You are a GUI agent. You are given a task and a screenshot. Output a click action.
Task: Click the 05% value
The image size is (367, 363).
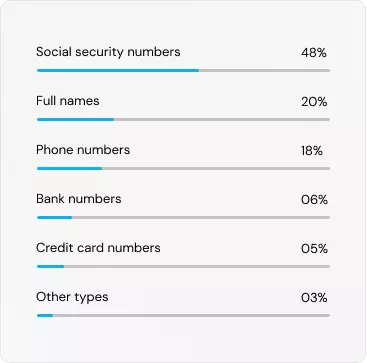click(x=314, y=249)
